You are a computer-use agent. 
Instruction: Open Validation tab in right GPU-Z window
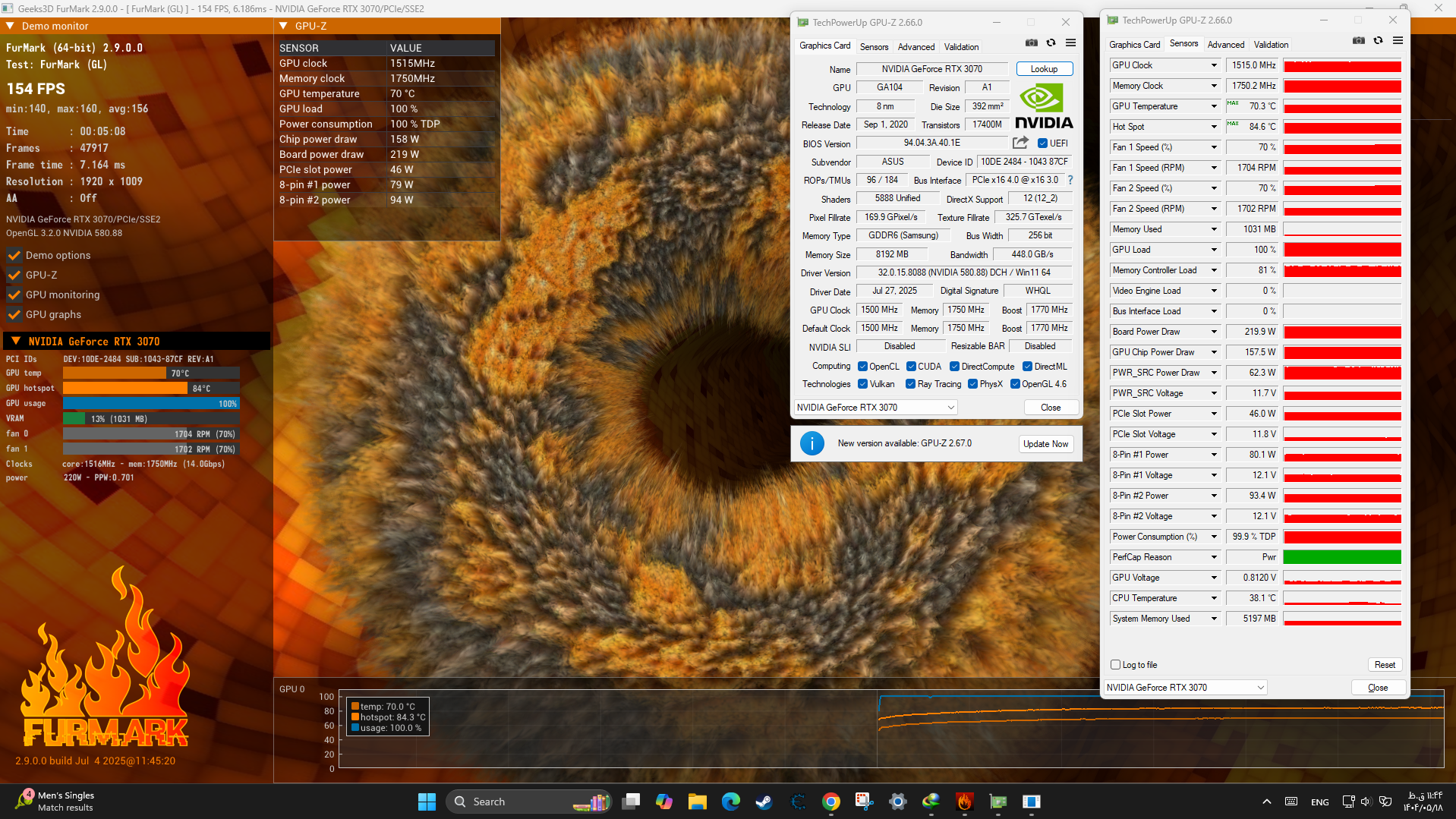pyautogui.click(x=1271, y=45)
